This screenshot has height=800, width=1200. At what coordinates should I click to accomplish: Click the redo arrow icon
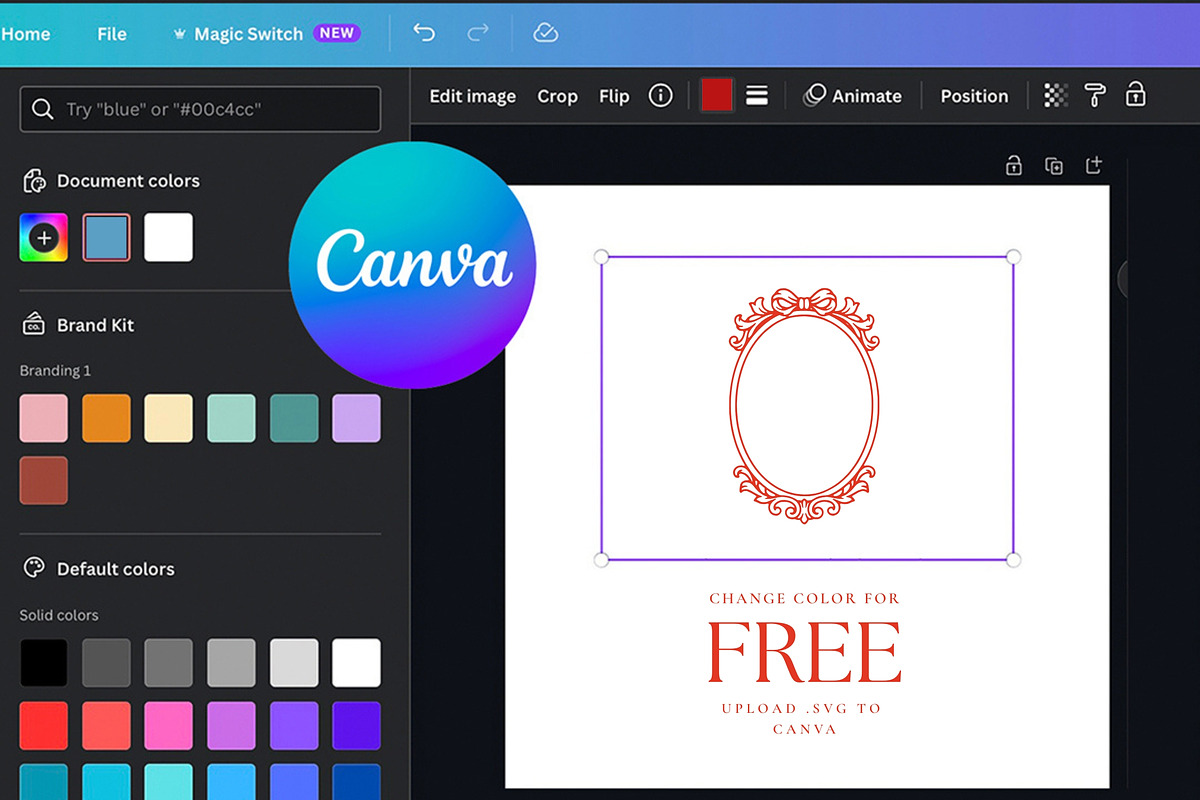point(478,33)
